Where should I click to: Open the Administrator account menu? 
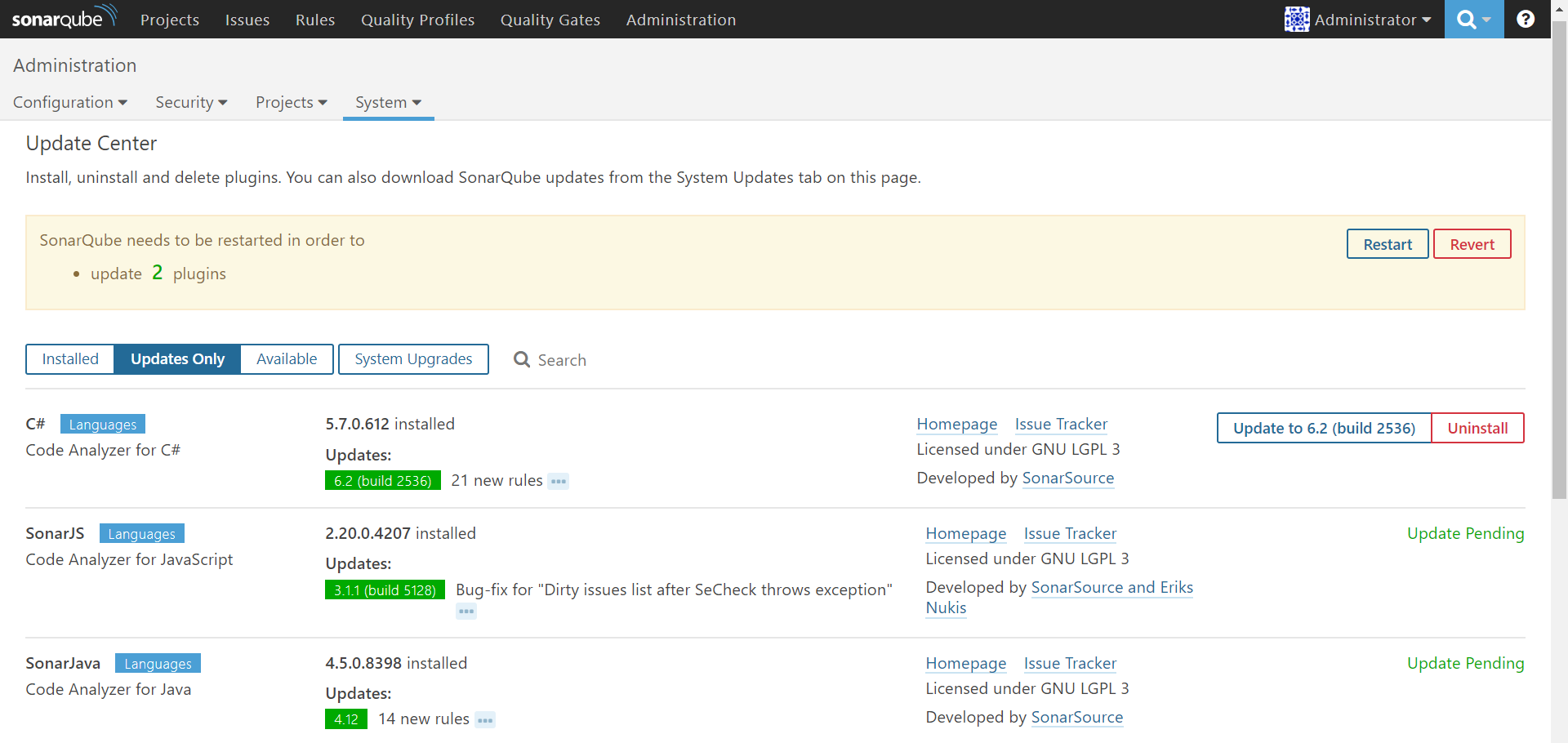coord(1372,20)
